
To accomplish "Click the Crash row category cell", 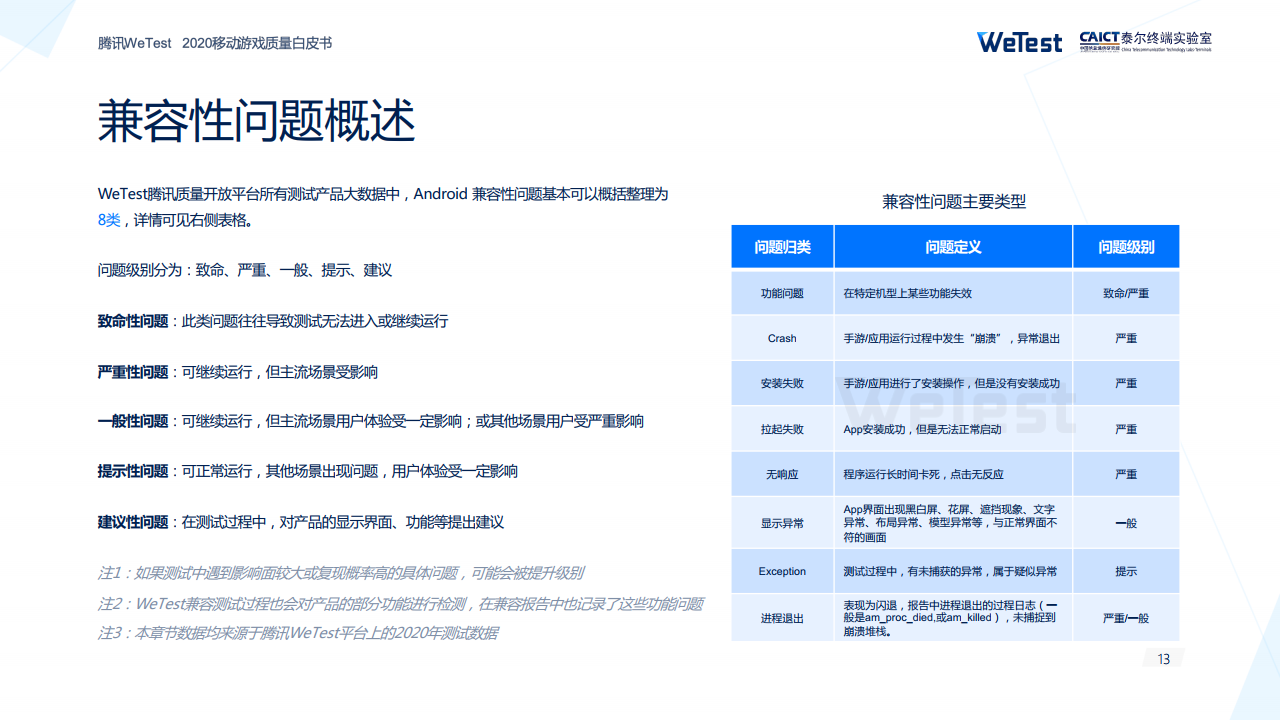I will tap(782, 338).
